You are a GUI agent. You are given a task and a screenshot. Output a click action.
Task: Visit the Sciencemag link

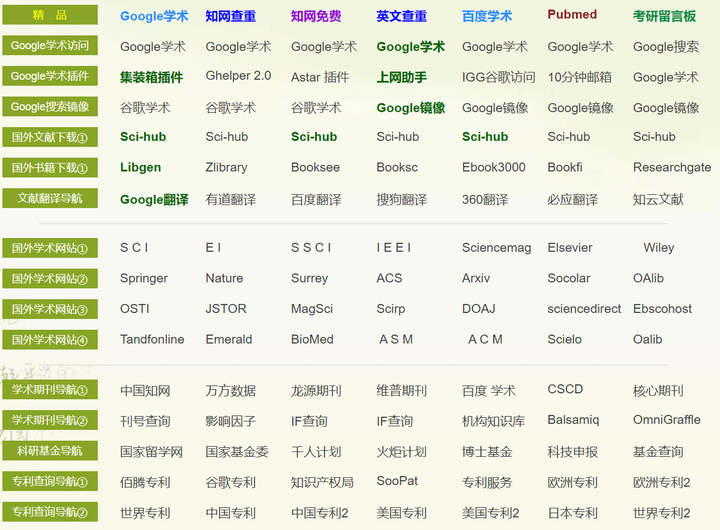click(x=496, y=248)
